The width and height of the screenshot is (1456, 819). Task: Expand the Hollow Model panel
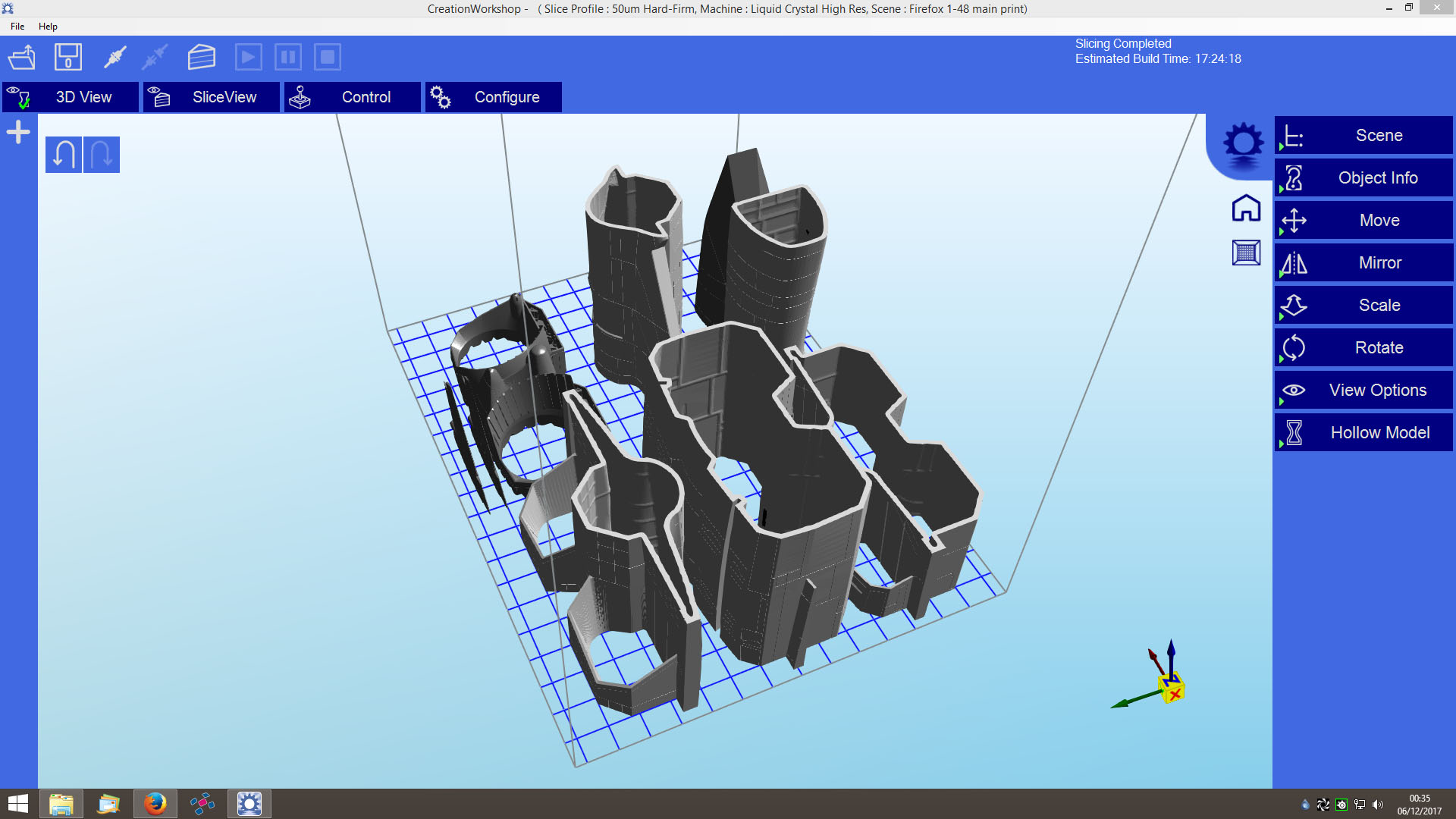1363,432
